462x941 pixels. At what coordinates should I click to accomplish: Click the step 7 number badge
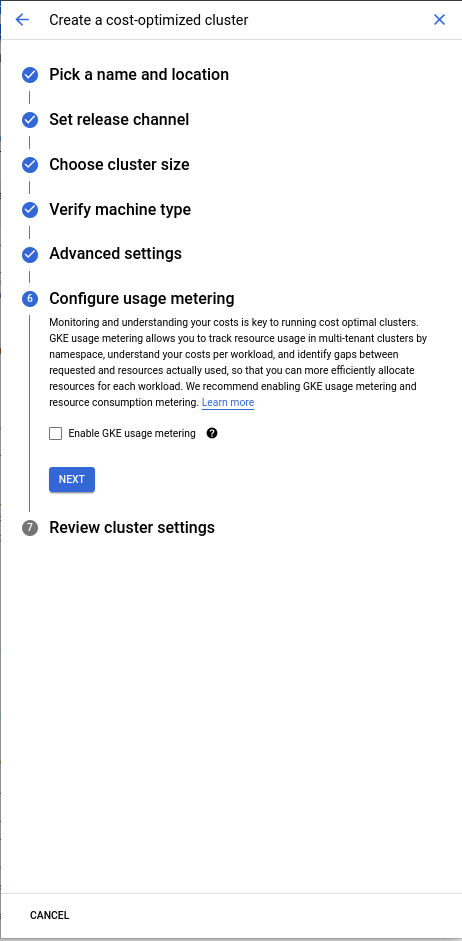click(30, 528)
